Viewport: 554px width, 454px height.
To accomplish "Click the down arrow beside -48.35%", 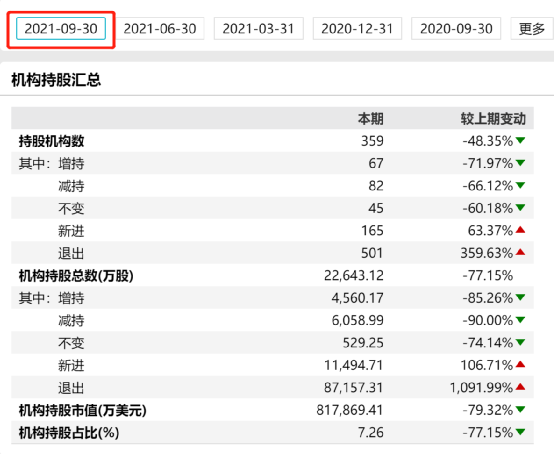I will [520, 140].
